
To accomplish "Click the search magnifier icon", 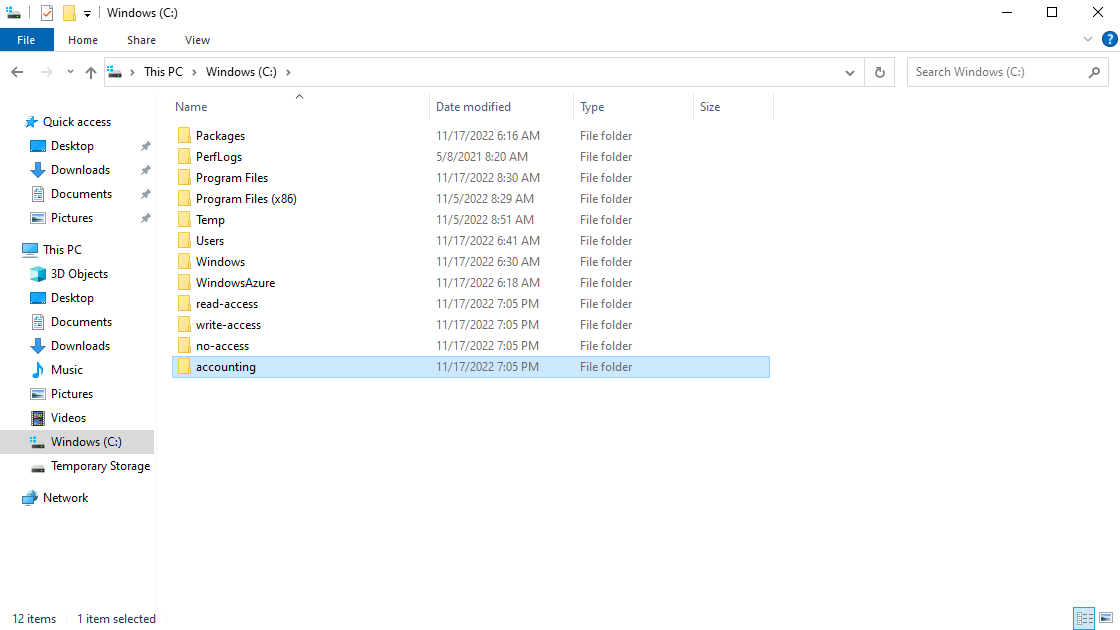I will pyautogui.click(x=1094, y=72).
